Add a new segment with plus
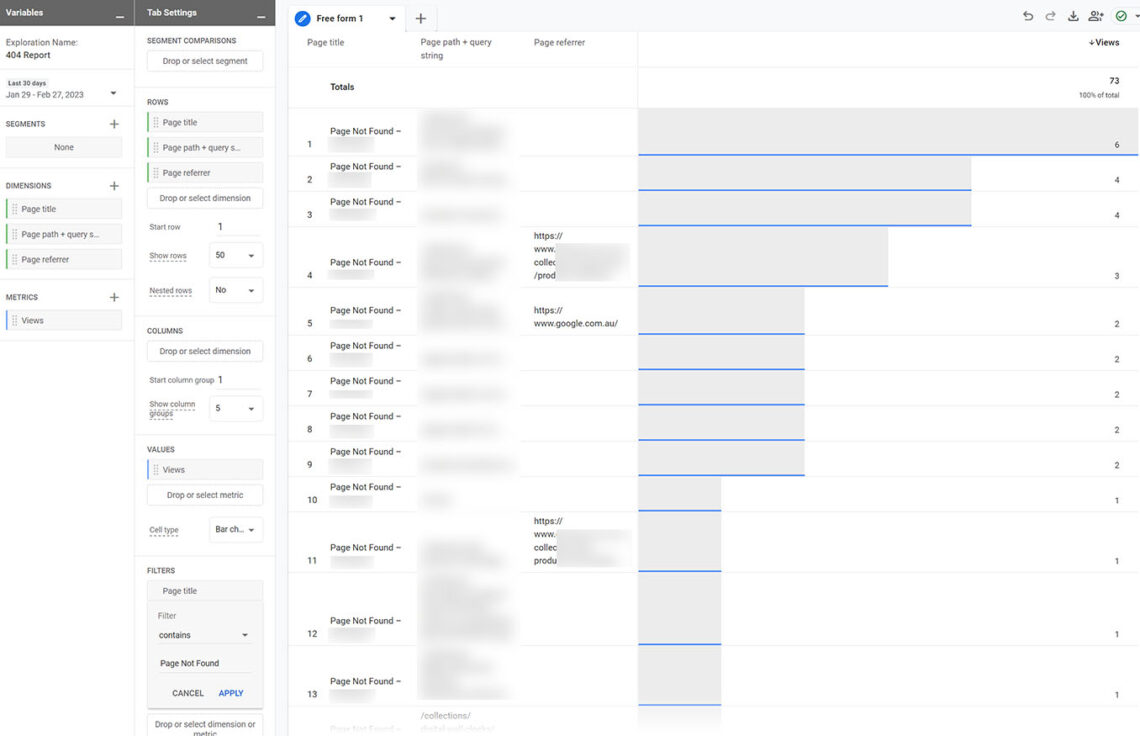This screenshot has height=736, width=1140. point(114,124)
